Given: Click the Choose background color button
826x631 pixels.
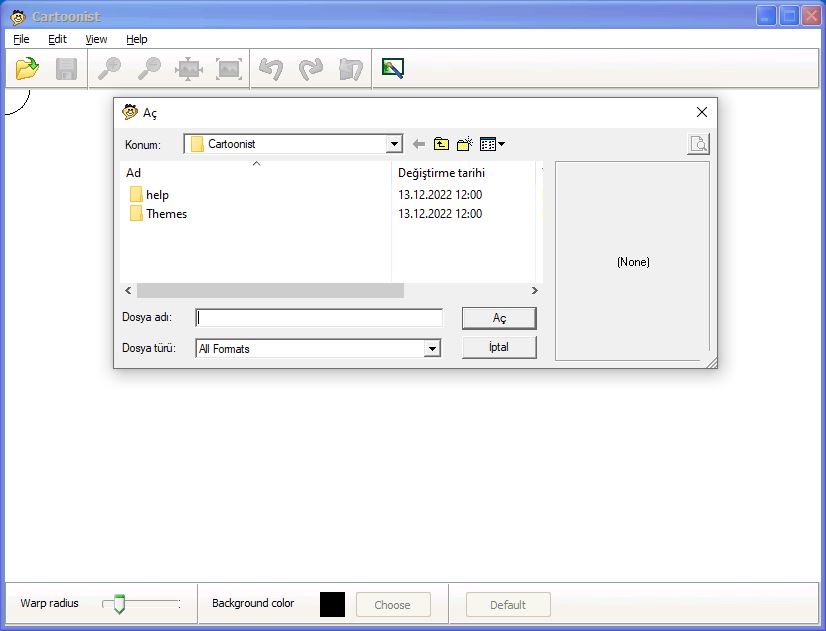Looking at the screenshot, I should pyautogui.click(x=393, y=605).
